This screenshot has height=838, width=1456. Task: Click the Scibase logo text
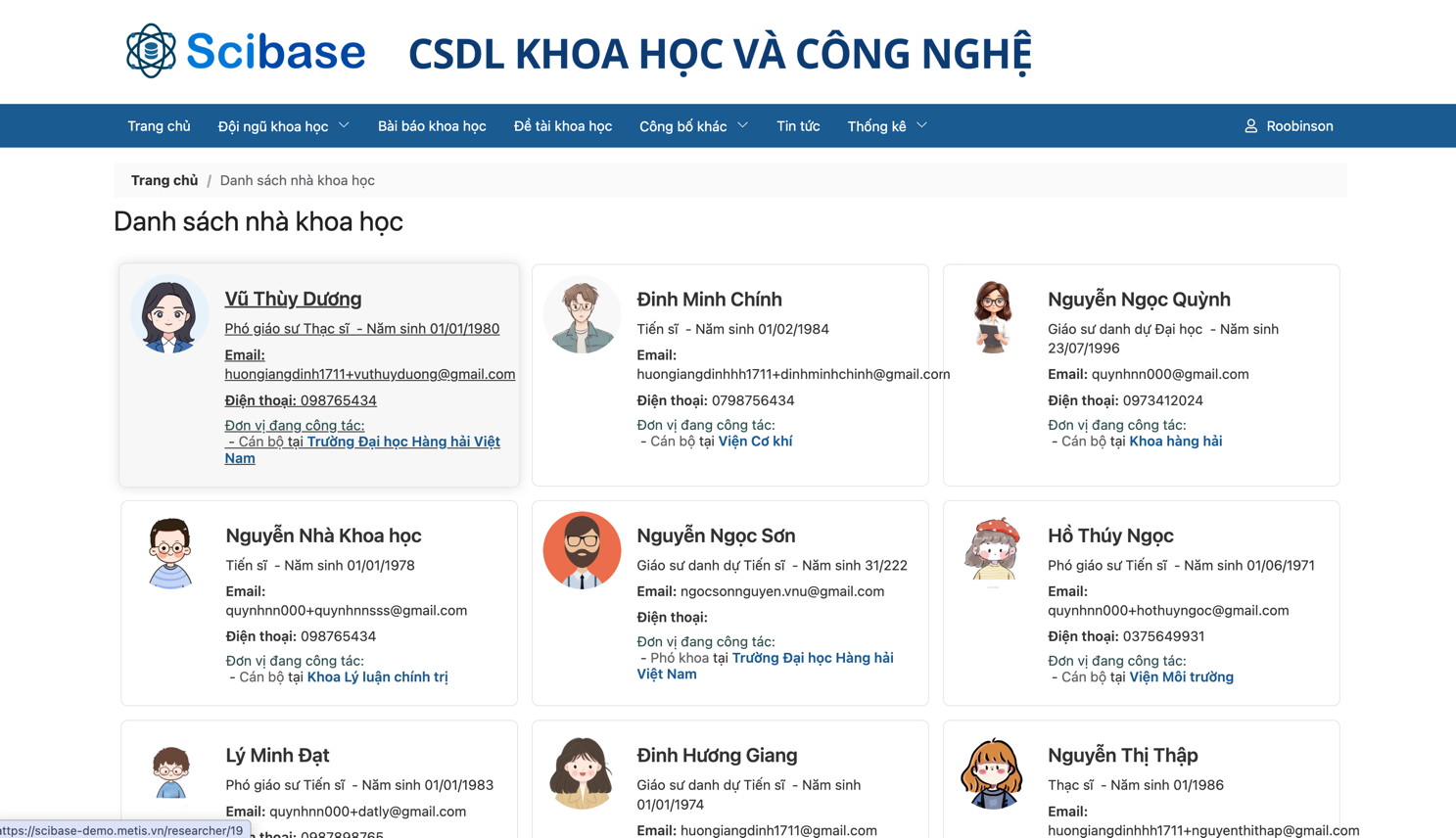click(x=276, y=51)
